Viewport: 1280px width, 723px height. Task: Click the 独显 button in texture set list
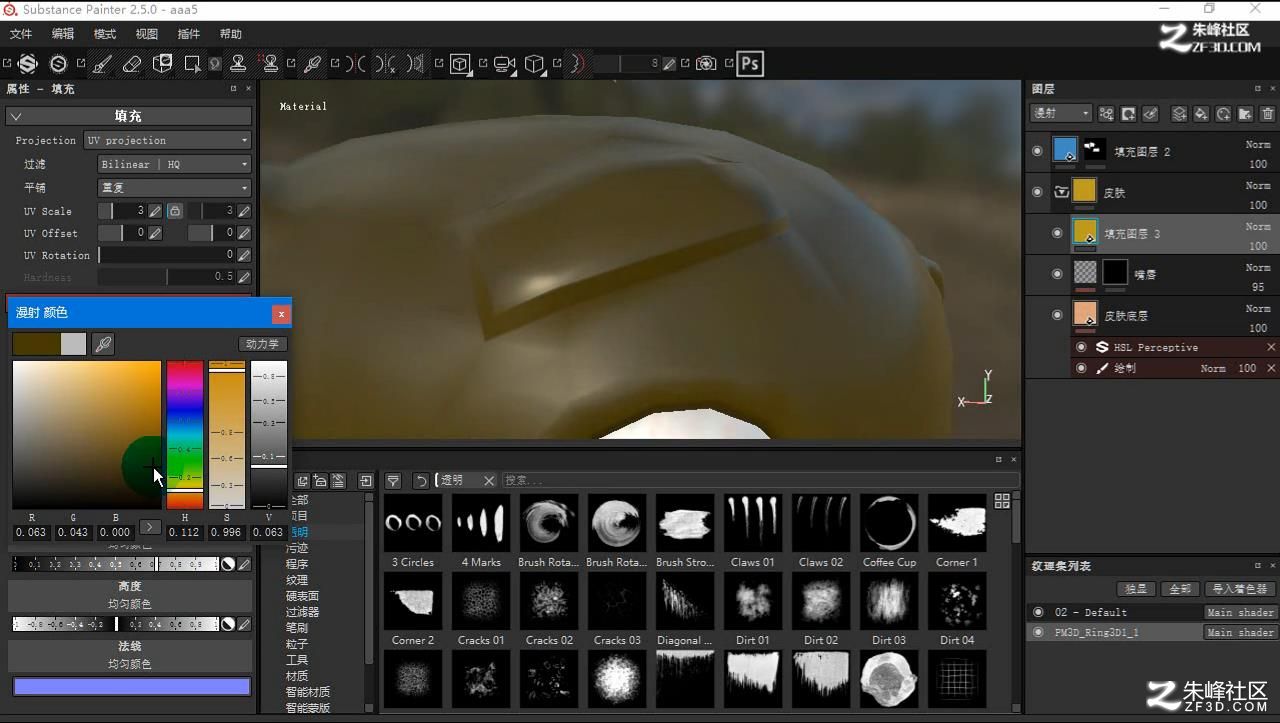coord(1136,589)
